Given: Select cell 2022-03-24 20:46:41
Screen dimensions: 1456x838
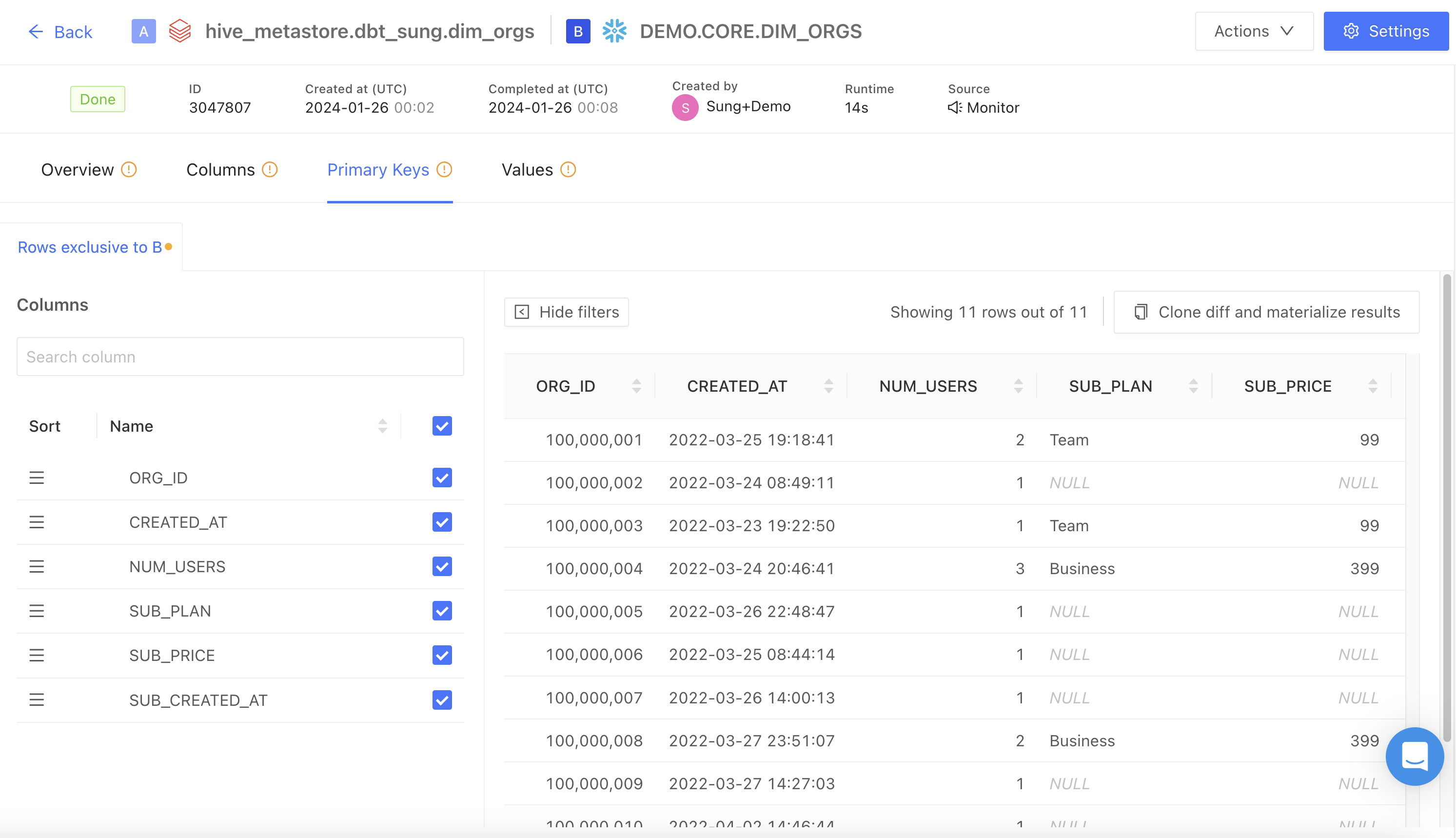Looking at the screenshot, I should 751,569.
